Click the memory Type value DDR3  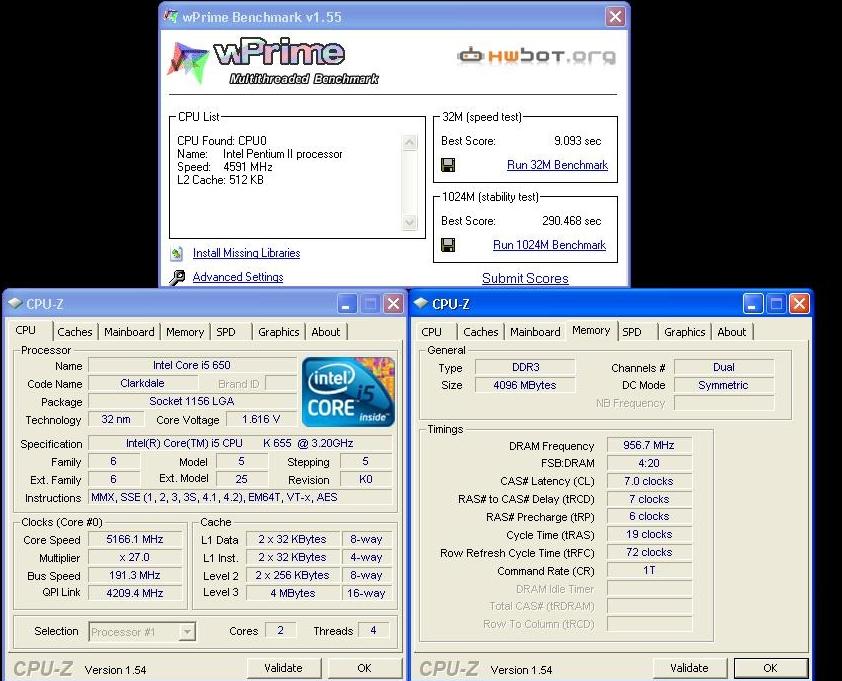tap(525, 367)
